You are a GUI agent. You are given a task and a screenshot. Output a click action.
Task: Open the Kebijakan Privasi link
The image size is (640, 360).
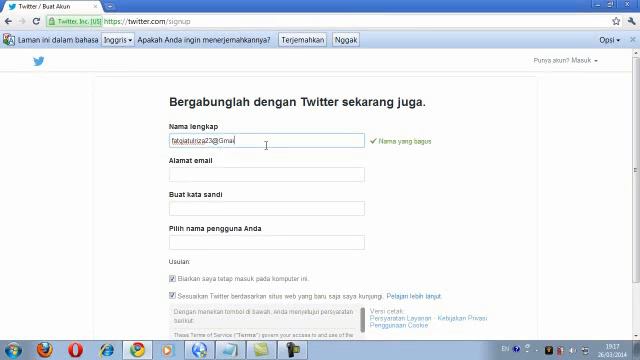pos(462,318)
